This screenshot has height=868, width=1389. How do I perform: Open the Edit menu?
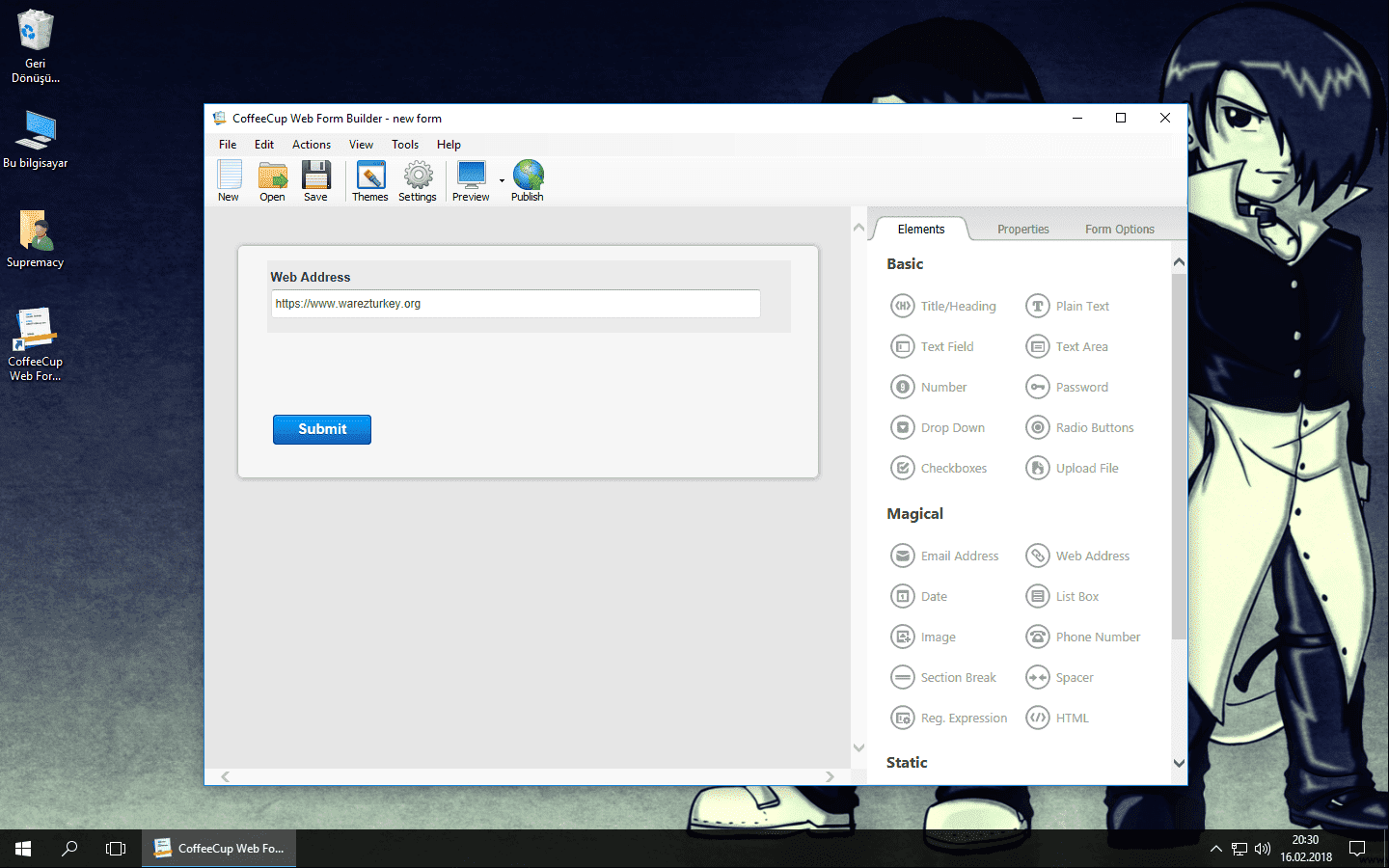(x=264, y=145)
